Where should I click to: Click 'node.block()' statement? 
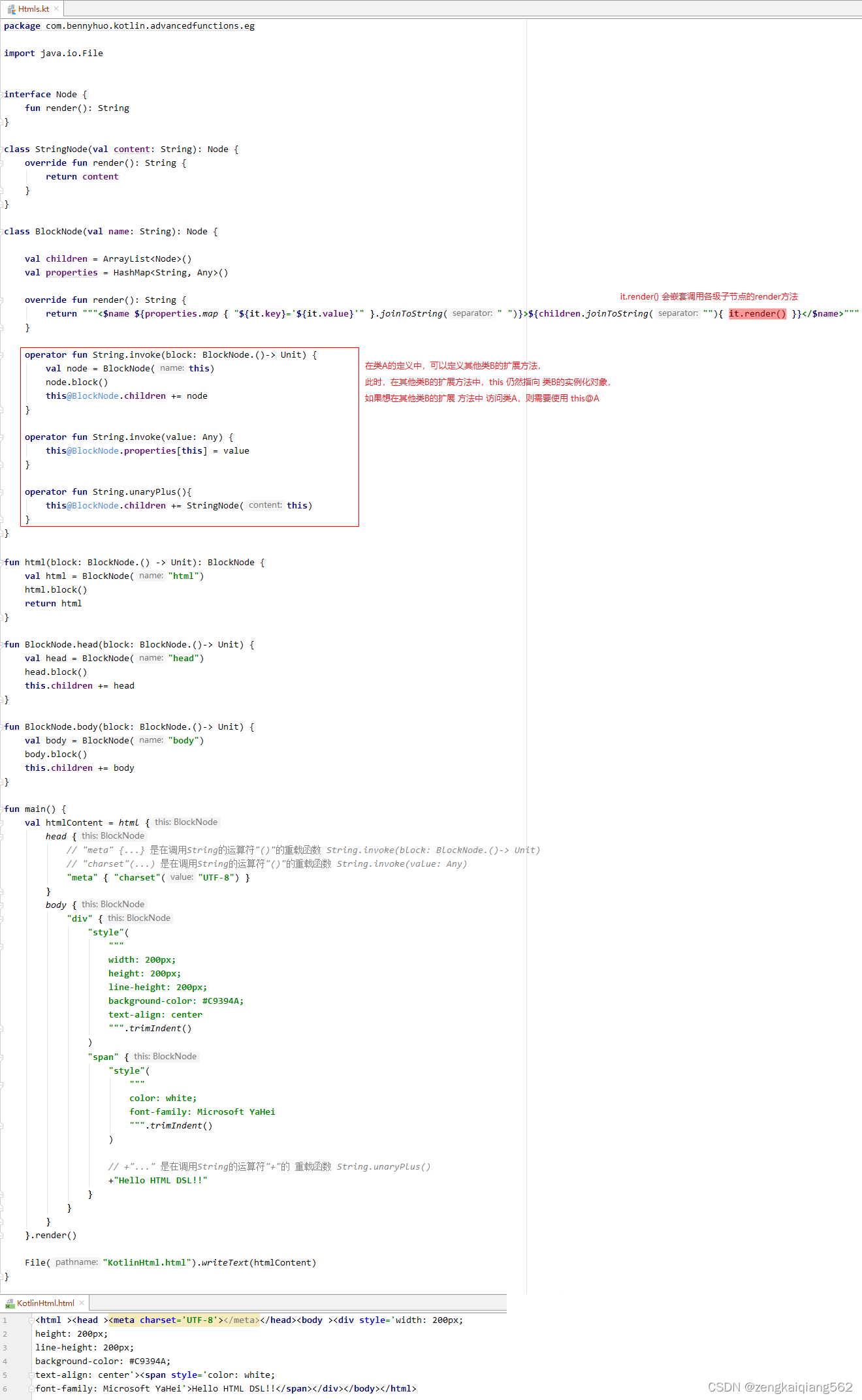pyautogui.click(x=77, y=382)
